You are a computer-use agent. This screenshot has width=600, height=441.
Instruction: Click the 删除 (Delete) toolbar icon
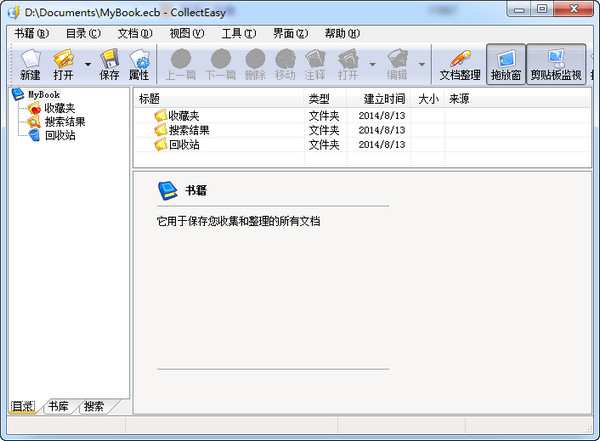[x=255, y=64]
